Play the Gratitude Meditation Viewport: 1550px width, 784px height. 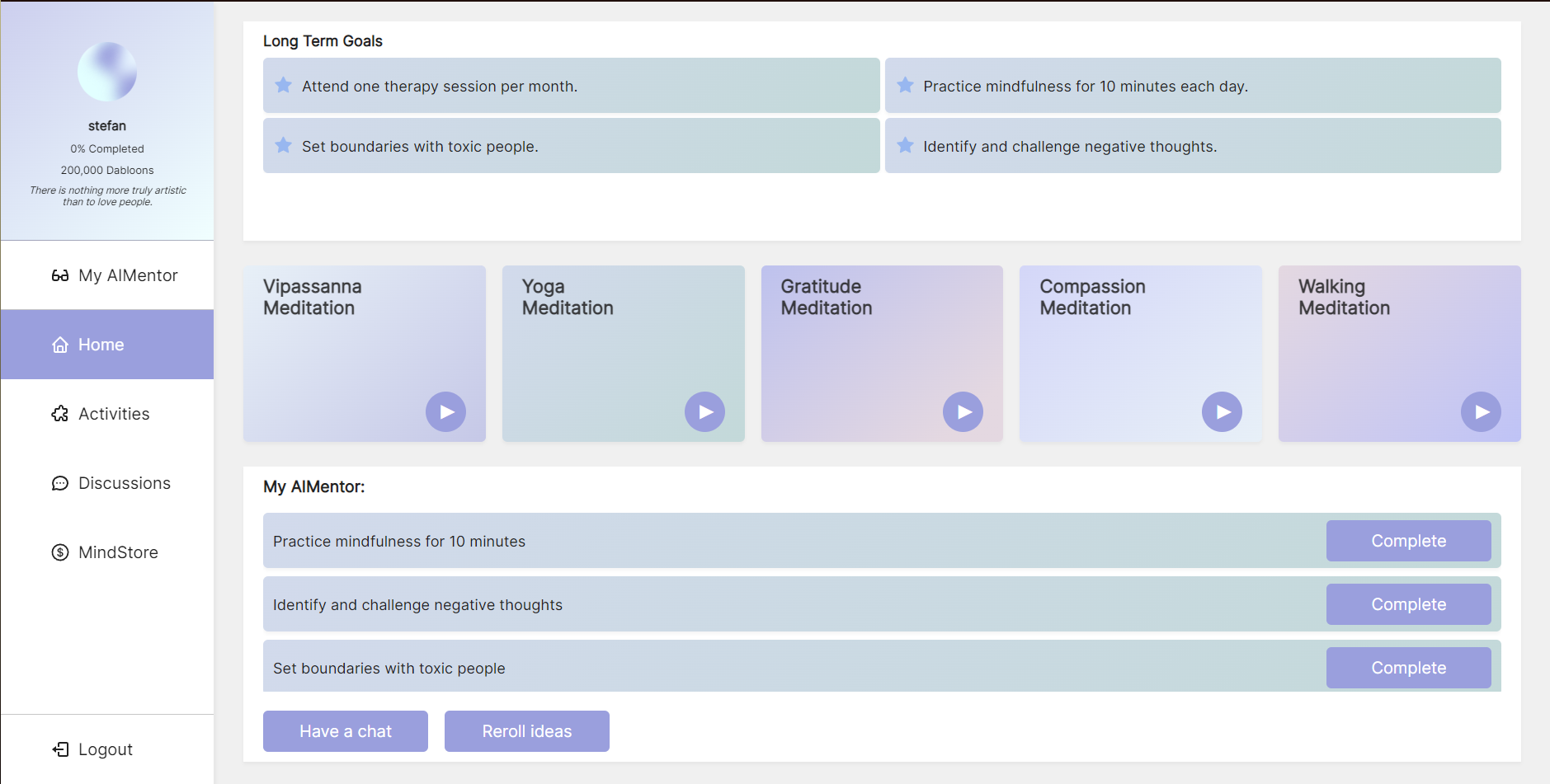pyautogui.click(x=963, y=411)
